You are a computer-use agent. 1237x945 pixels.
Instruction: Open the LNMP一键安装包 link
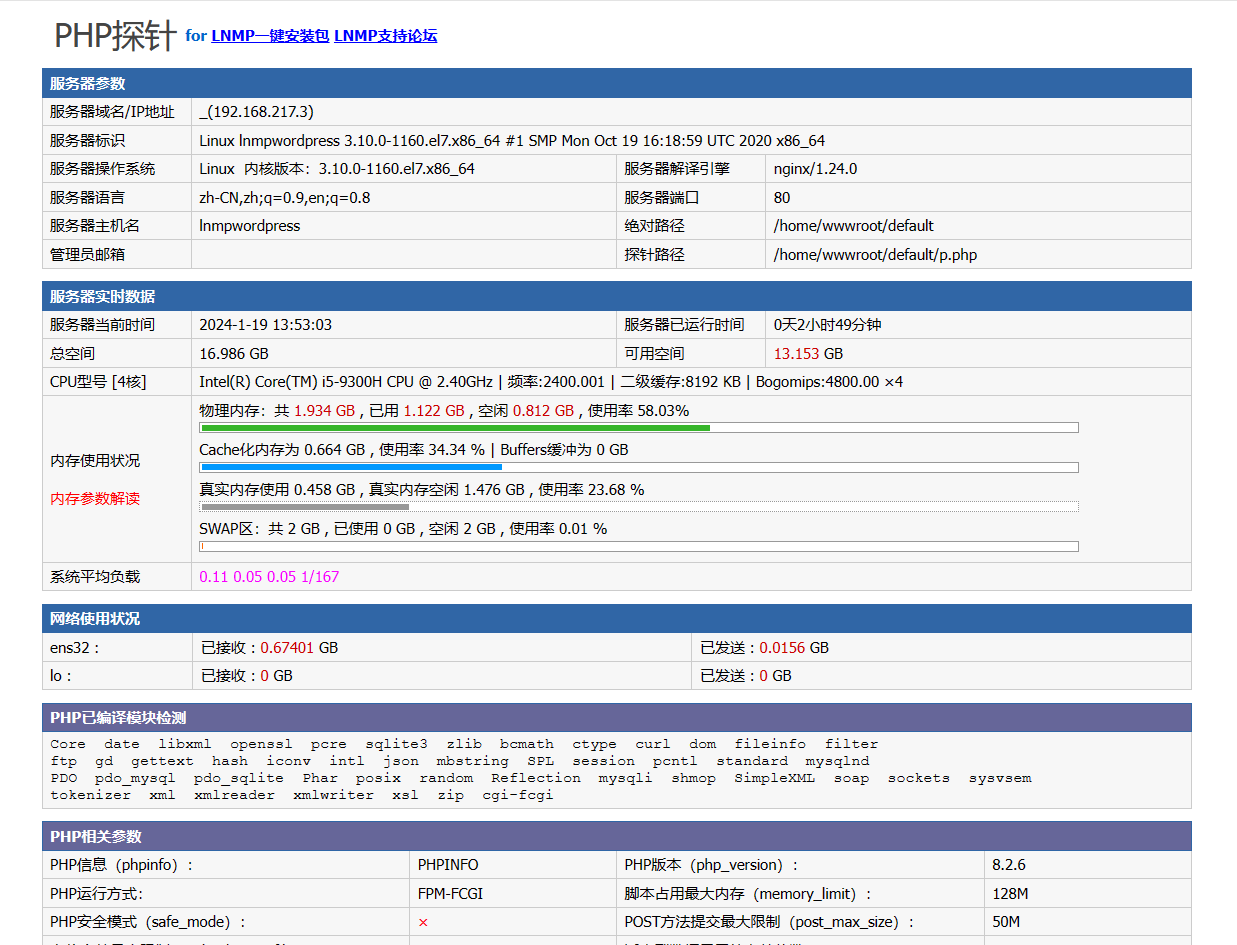coord(269,35)
